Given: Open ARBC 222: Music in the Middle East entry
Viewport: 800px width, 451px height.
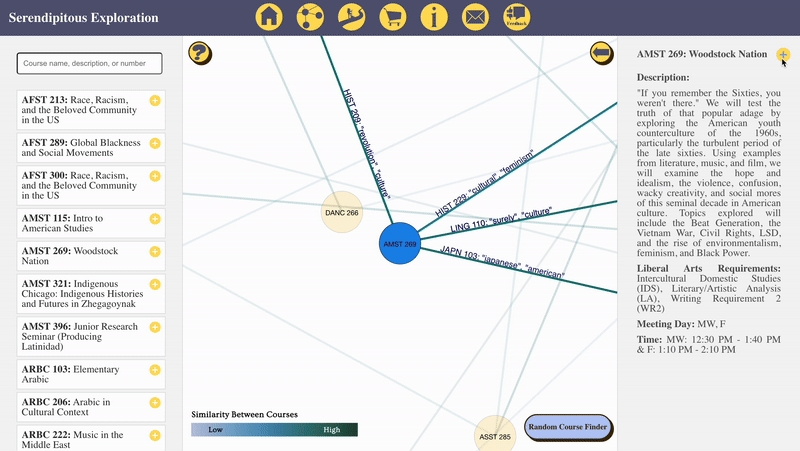Looking at the screenshot, I should point(91,438).
